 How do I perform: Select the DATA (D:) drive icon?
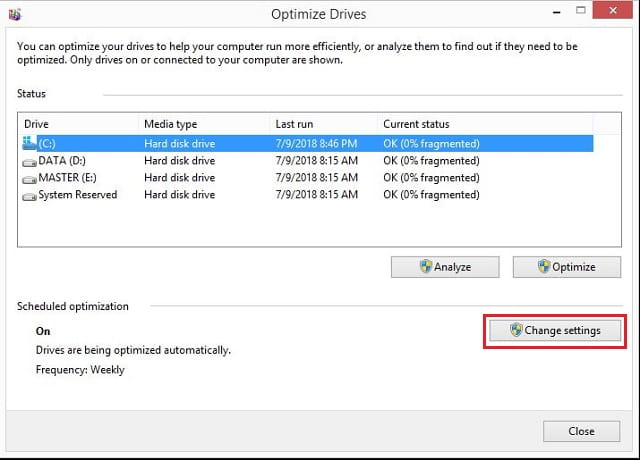29,162
